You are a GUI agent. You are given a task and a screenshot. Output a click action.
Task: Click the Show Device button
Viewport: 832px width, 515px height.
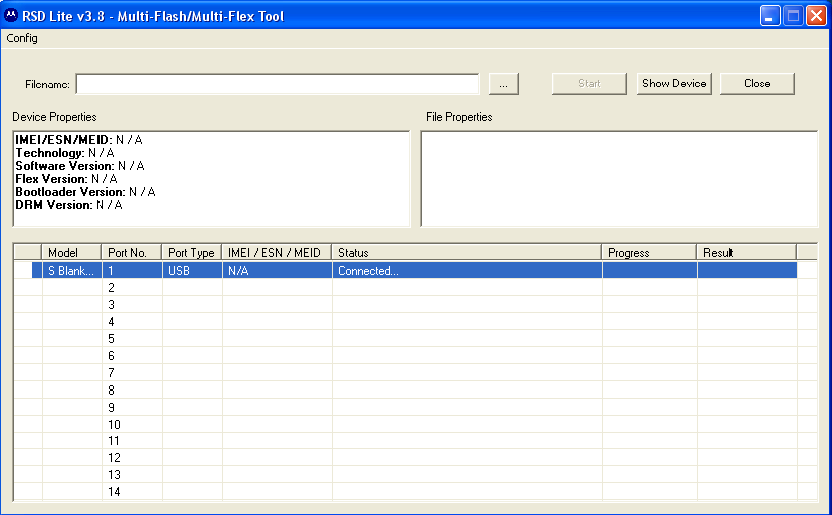tap(674, 84)
